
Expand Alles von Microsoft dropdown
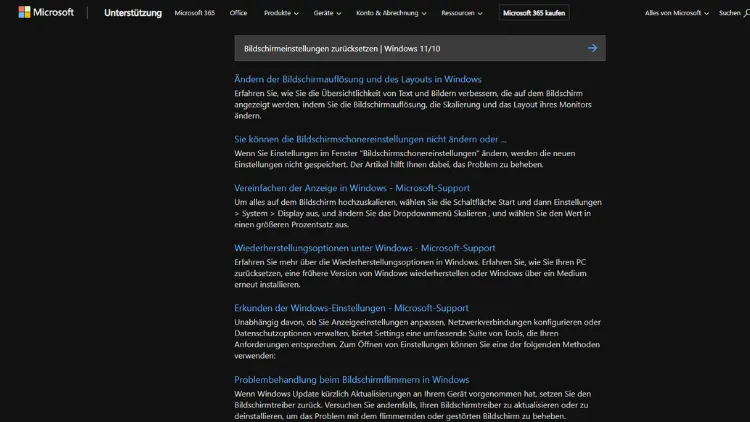coord(677,13)
